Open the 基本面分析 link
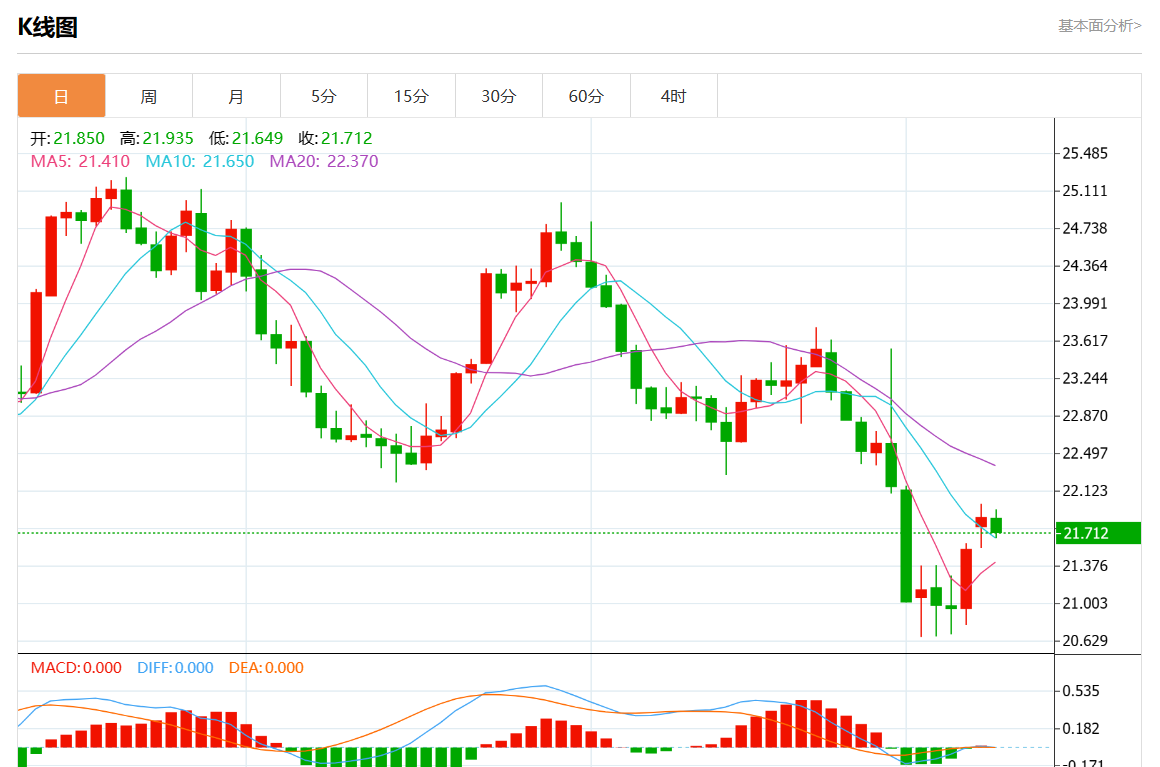 tap(1099, 26)
